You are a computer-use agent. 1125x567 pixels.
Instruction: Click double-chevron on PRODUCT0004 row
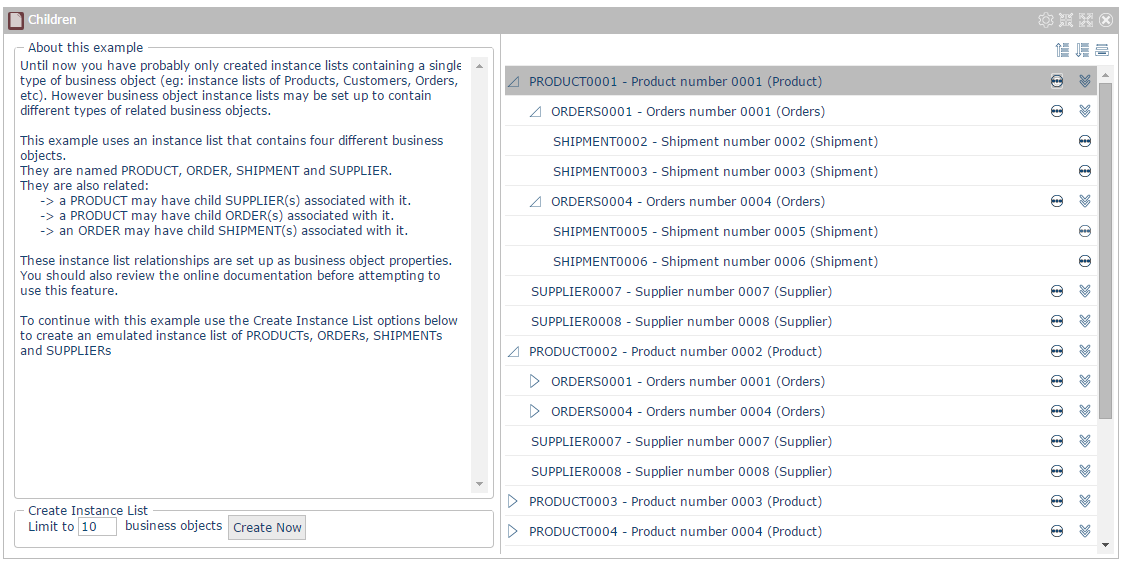(x=1085, y=532)
